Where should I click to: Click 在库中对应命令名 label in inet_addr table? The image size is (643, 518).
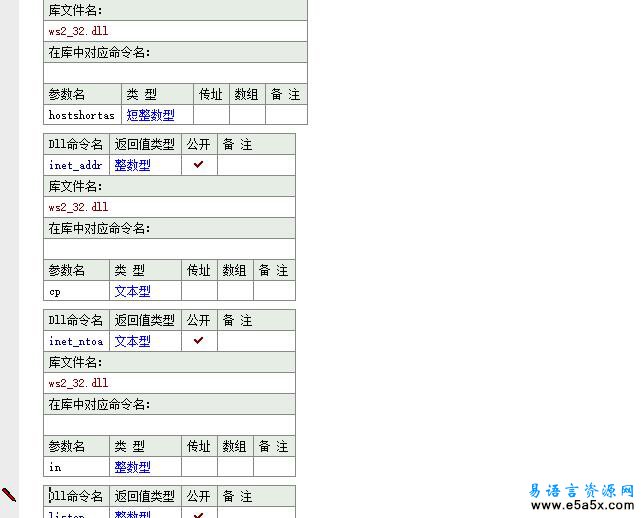point(99,228)
